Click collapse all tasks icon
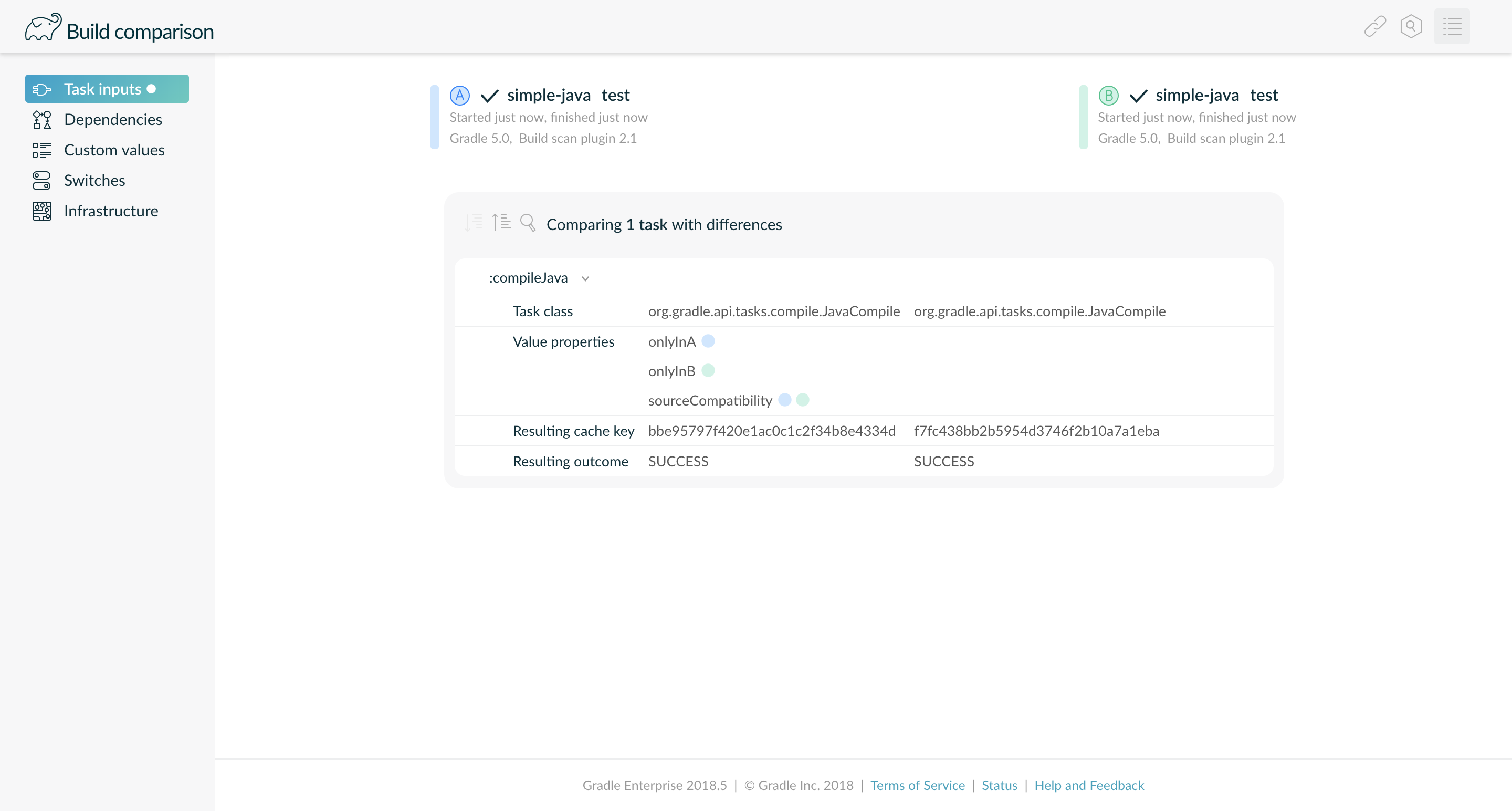This screenshot has height=811, width=1512. [501, 223]
